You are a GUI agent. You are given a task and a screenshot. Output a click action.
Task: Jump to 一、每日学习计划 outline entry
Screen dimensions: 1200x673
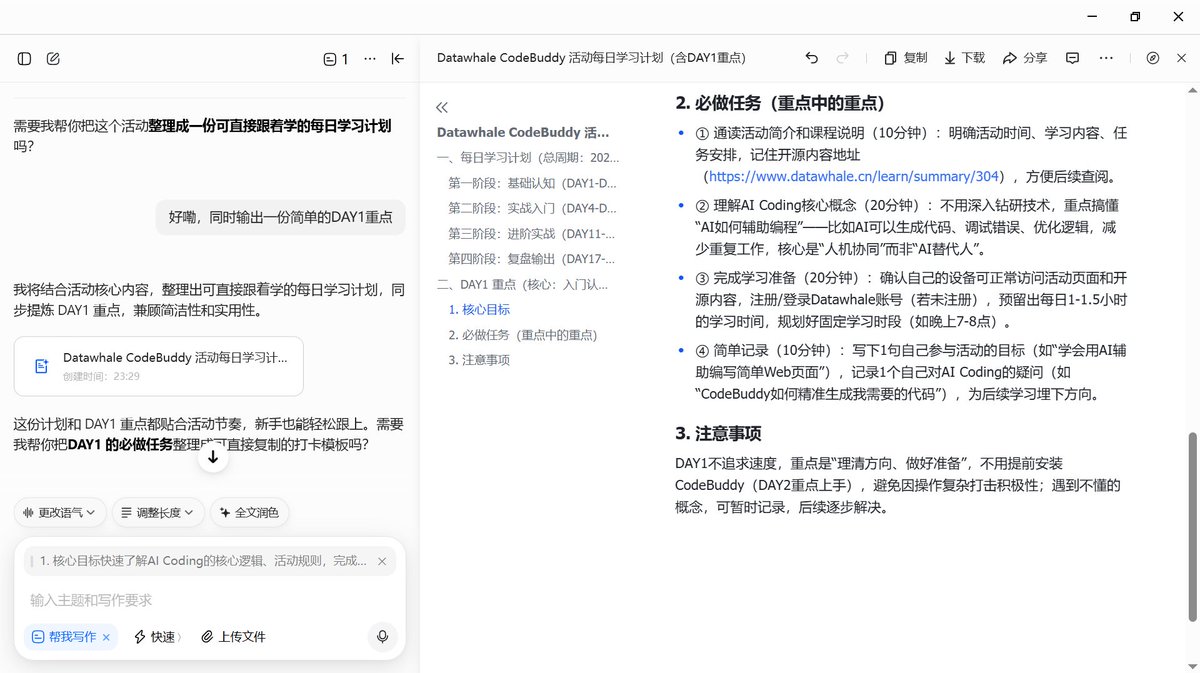528,157
